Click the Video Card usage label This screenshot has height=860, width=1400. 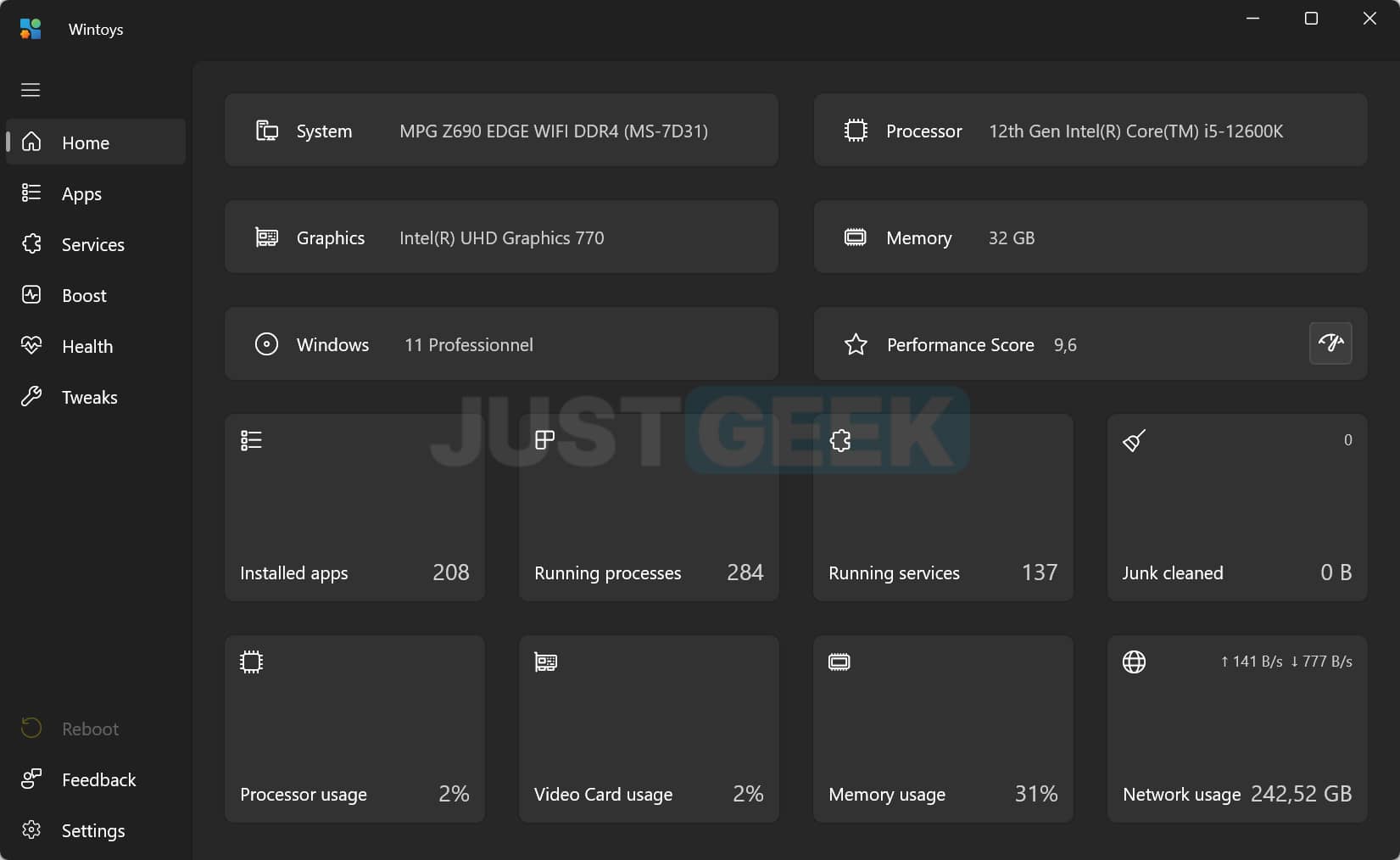pyautogui.click(x=603, y=795)
